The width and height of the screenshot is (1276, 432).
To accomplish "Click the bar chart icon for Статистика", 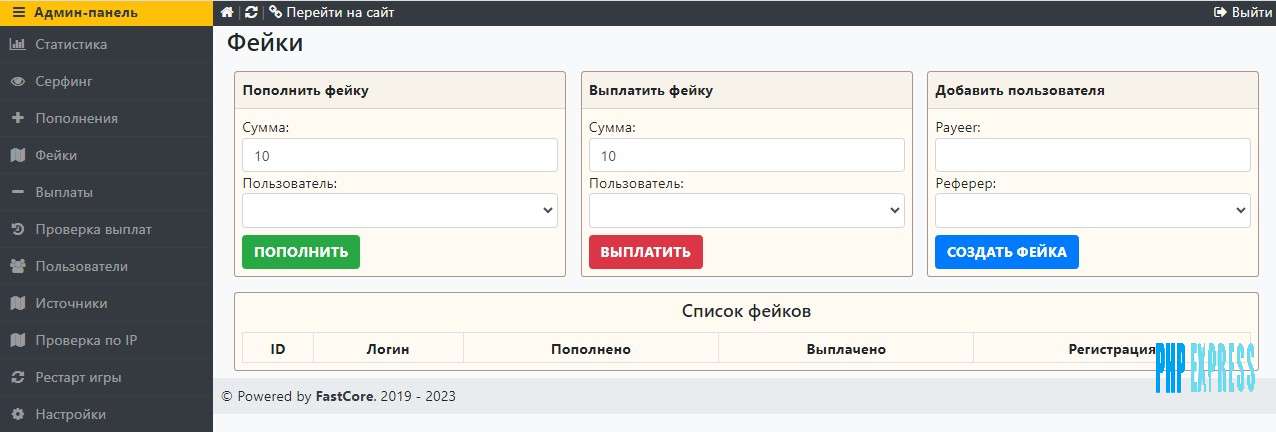I will point(17,44).
